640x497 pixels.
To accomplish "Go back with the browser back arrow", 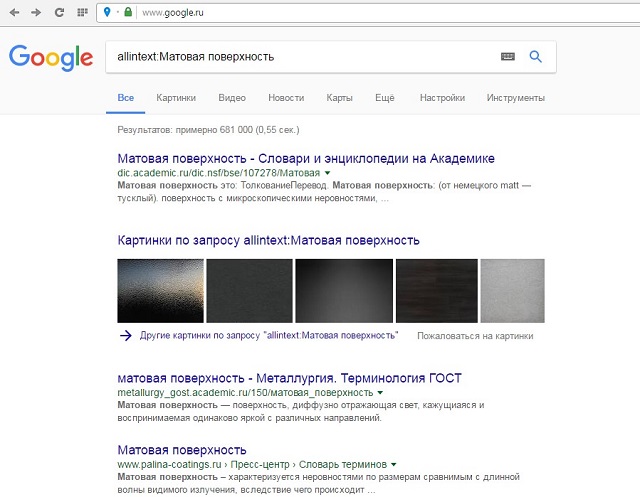I will (14, 12).
